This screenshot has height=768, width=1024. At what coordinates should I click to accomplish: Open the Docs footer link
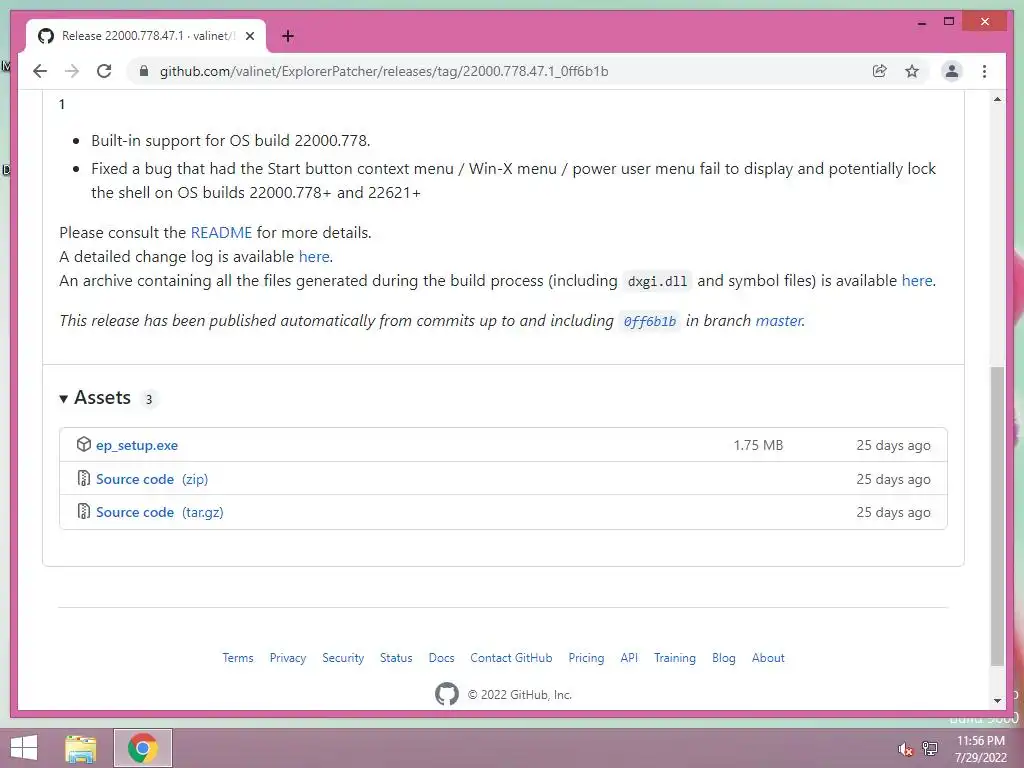(441, 658)
